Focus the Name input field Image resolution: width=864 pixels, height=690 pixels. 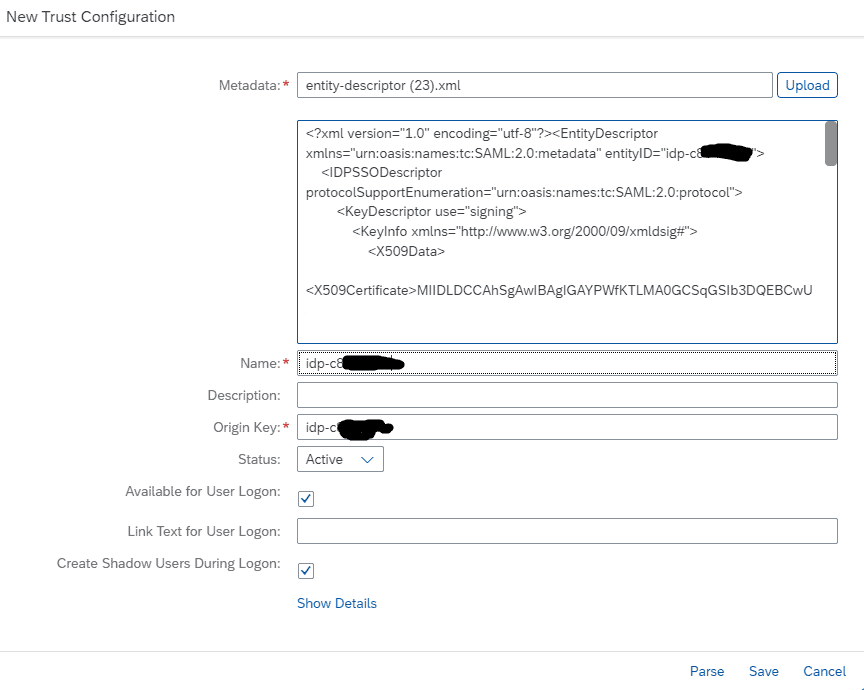[567, 363]
